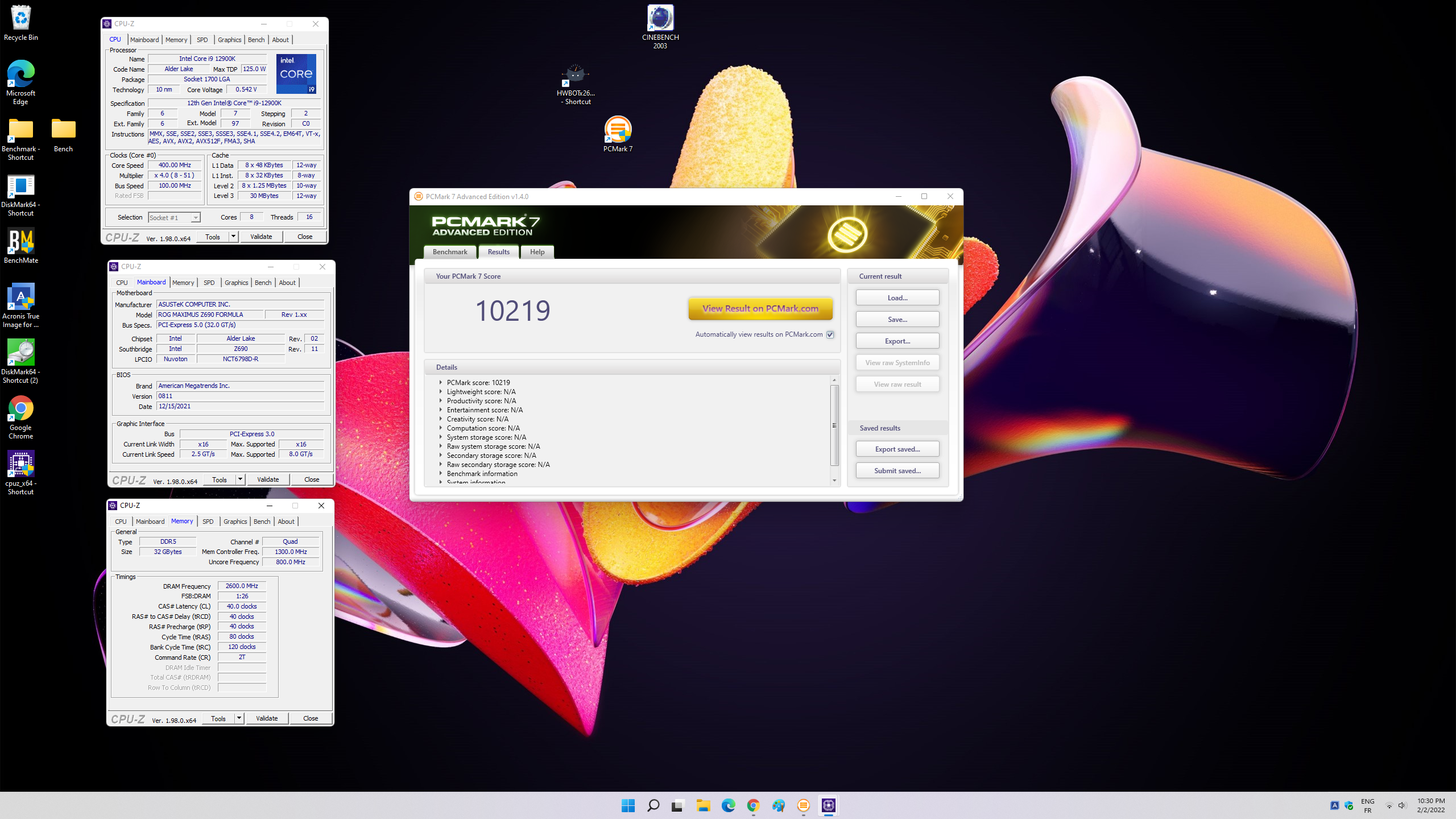Click the Windows Start button in taskbar
This screenshot has height=819, width=1456.
pos(628,805)
